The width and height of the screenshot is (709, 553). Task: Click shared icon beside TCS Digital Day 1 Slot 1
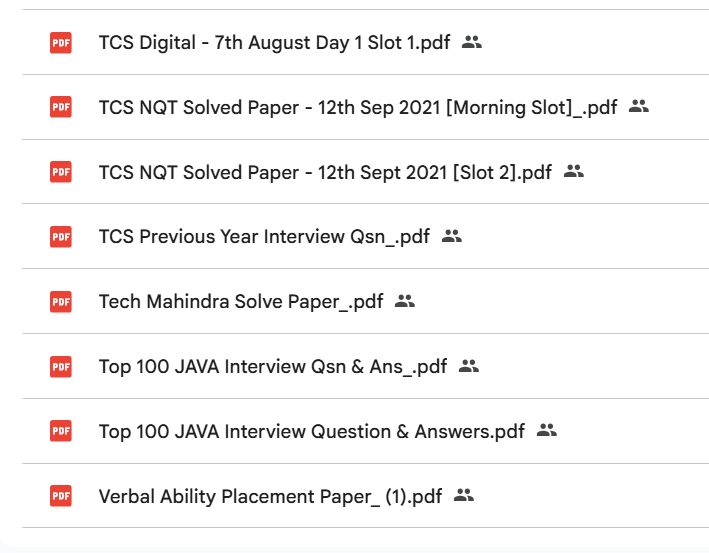pyautogui.click(x=472, y=42)
